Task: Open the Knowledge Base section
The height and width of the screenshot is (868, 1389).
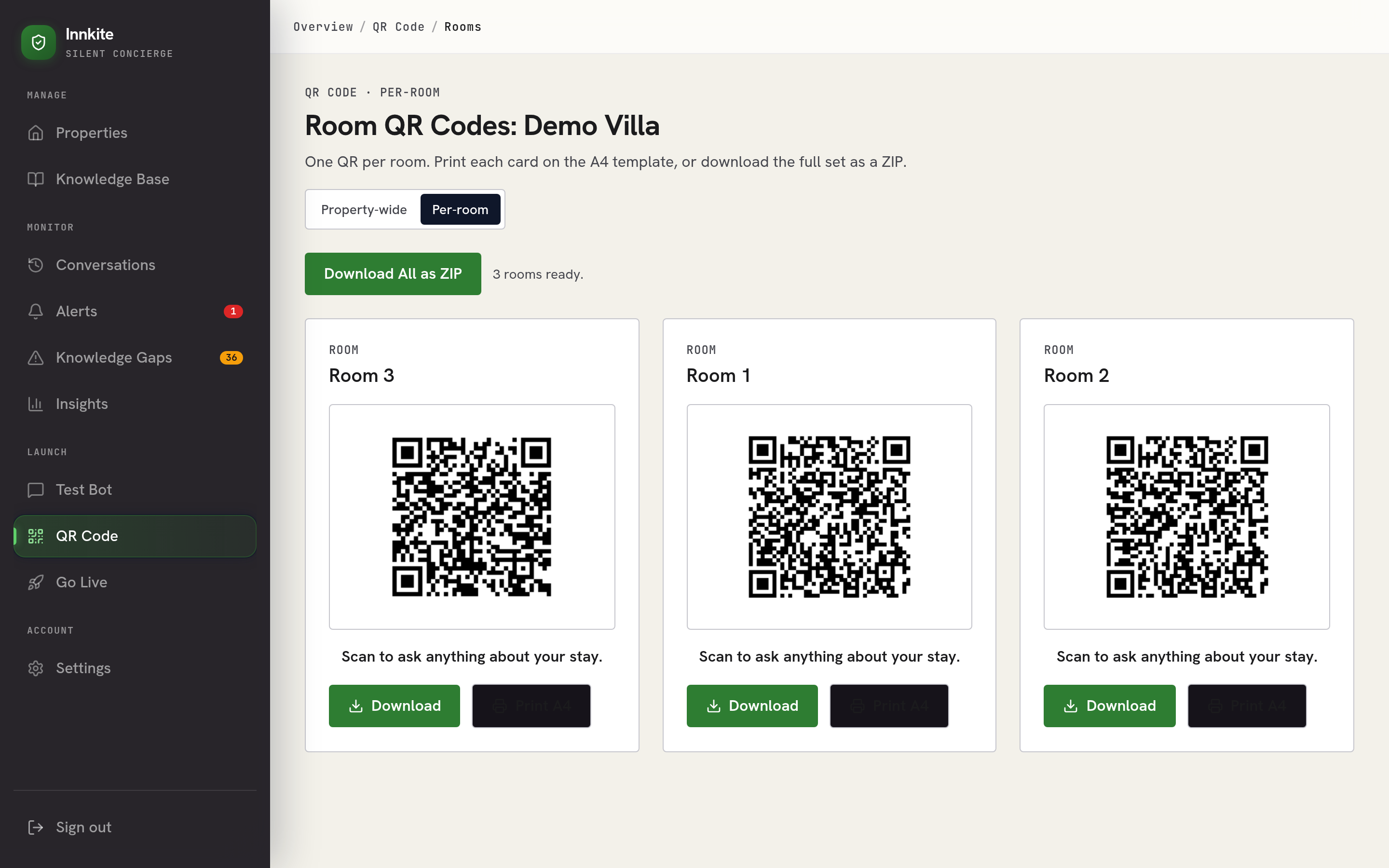Action: click(135, 179)
